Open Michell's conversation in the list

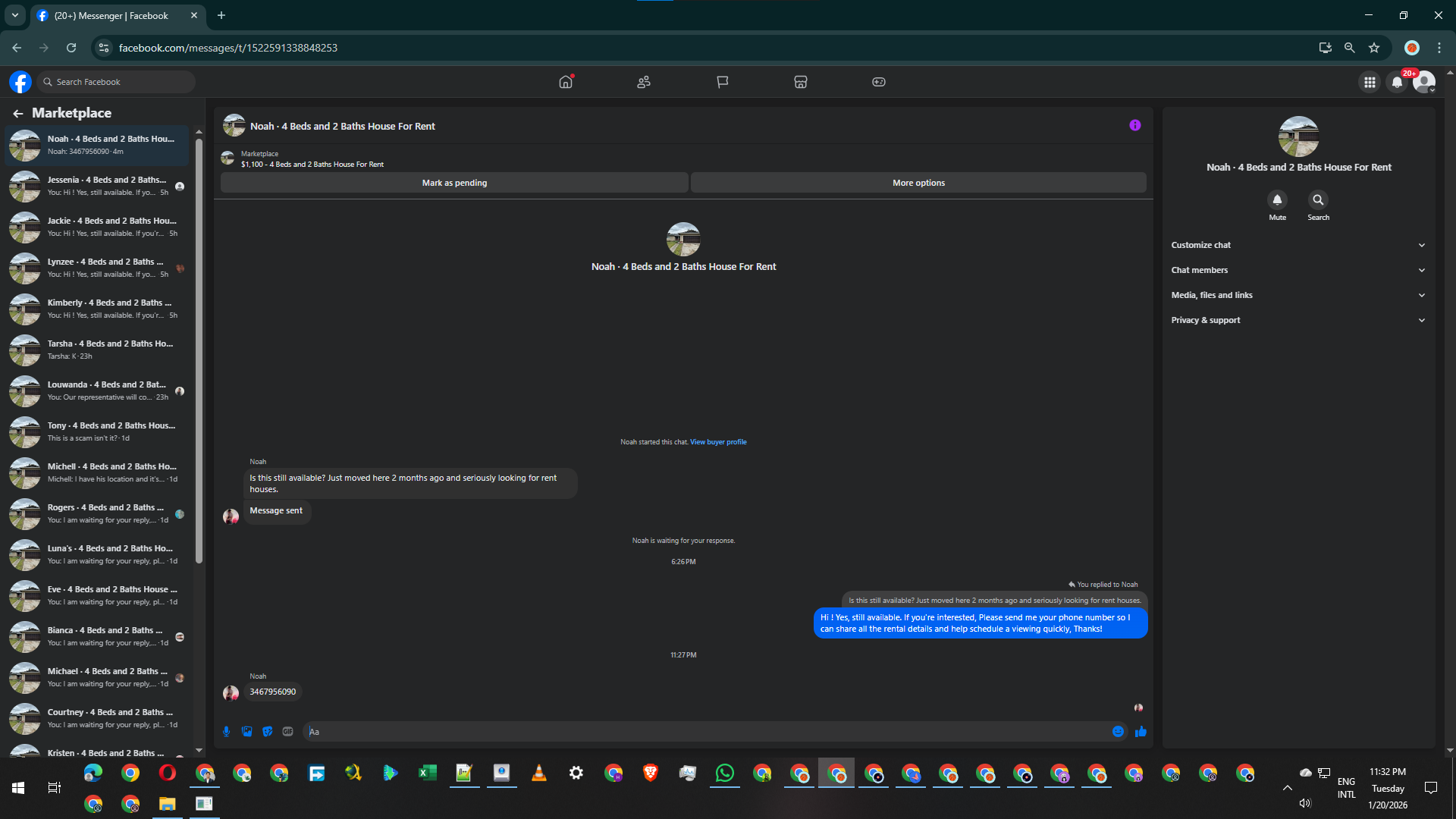[x=97, y=473]
